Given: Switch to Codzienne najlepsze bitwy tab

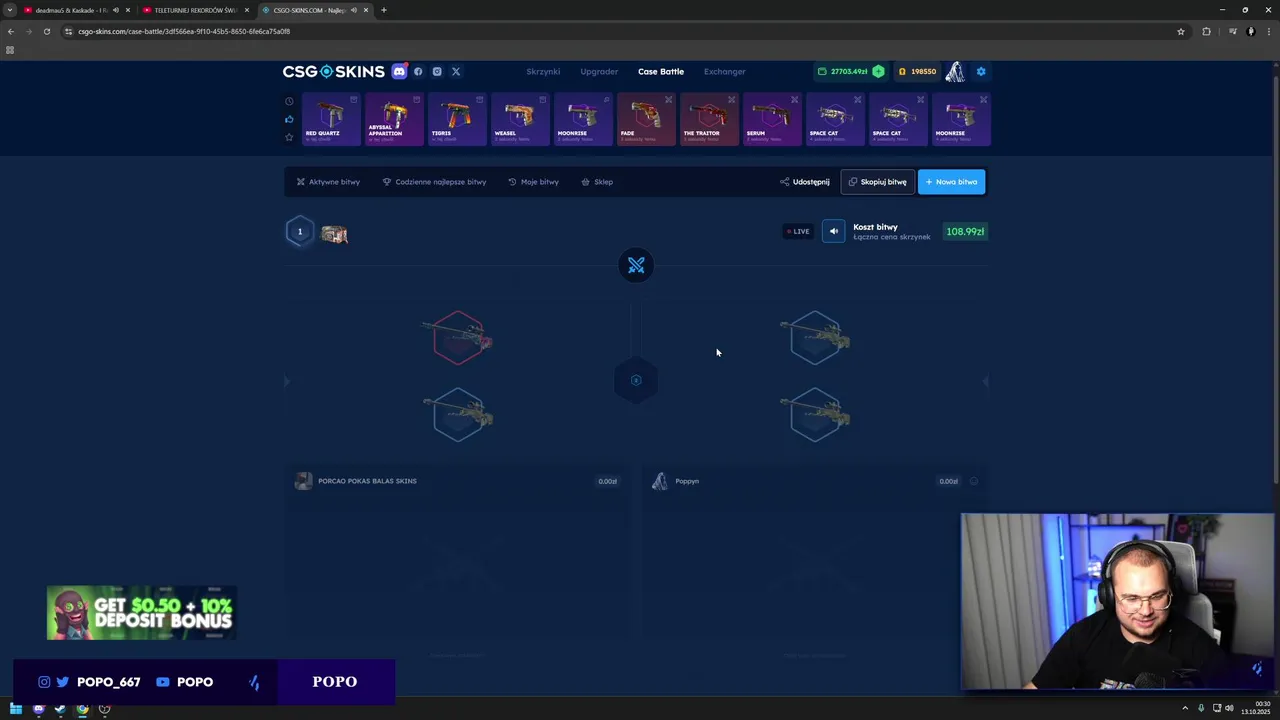Looking at the screenshot, I should [434, 182].
